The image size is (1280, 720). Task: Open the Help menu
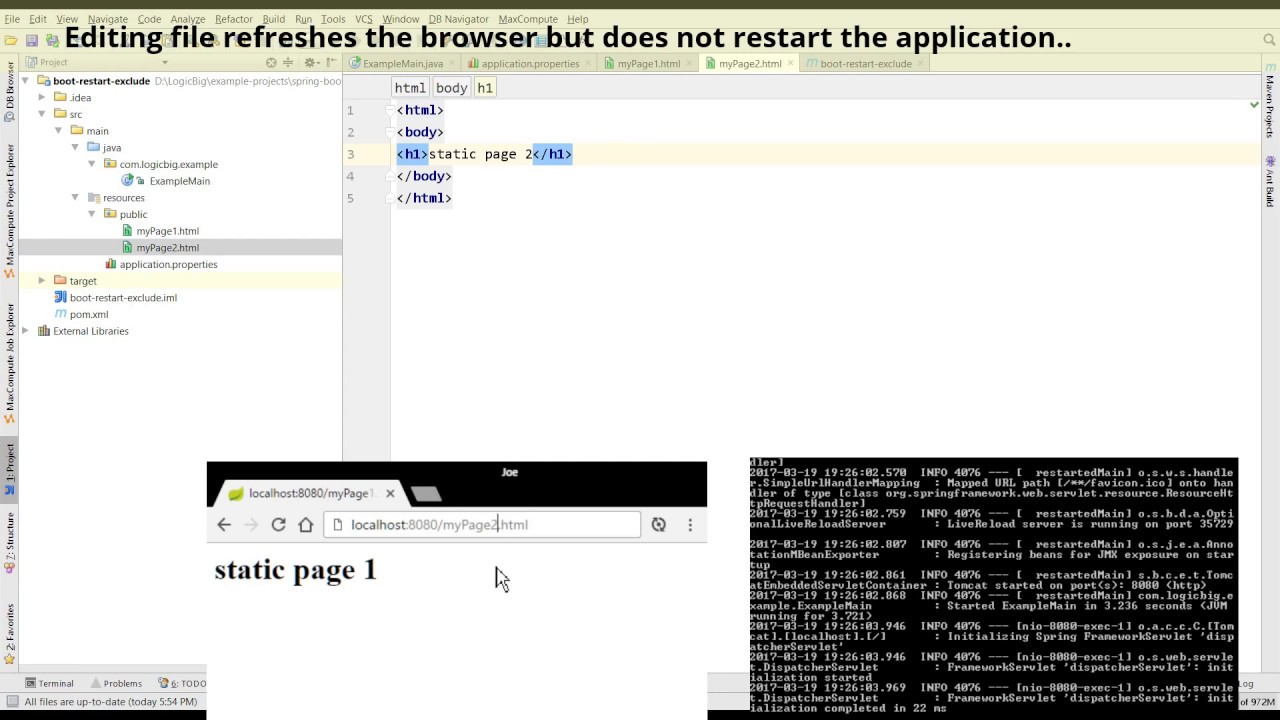(578, 19)
